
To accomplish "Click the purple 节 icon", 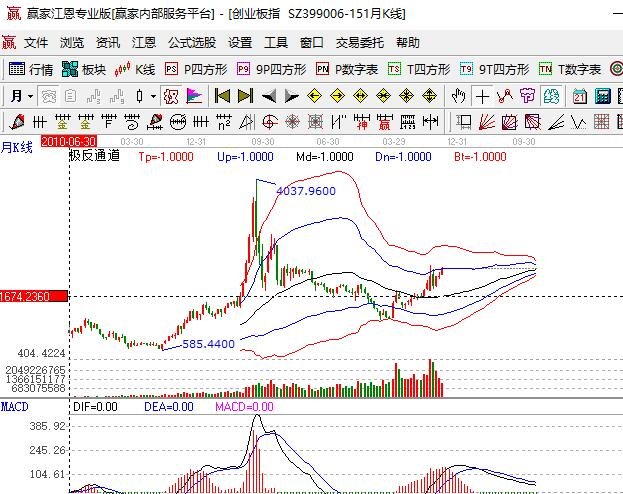I will pos(528,96).
